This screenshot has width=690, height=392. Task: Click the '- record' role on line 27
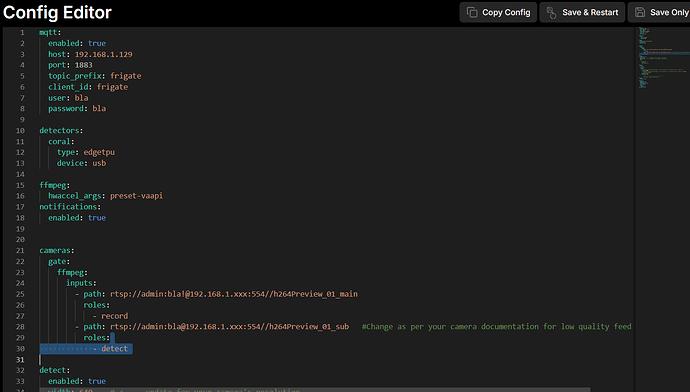click(110, 316)
